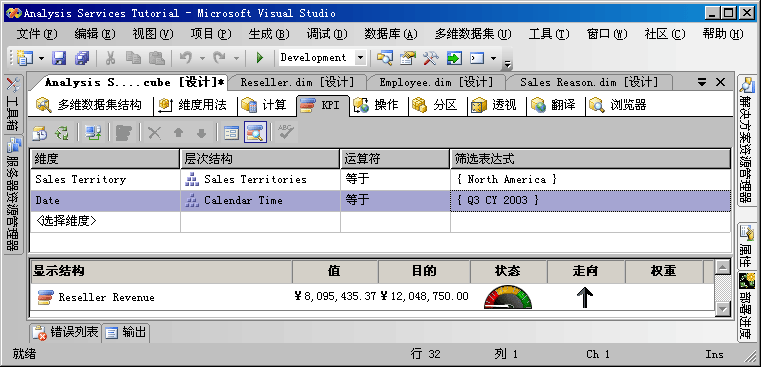Save the current file via floppy icon
This screenshot has height=367, width=761.
click(59, 58)
